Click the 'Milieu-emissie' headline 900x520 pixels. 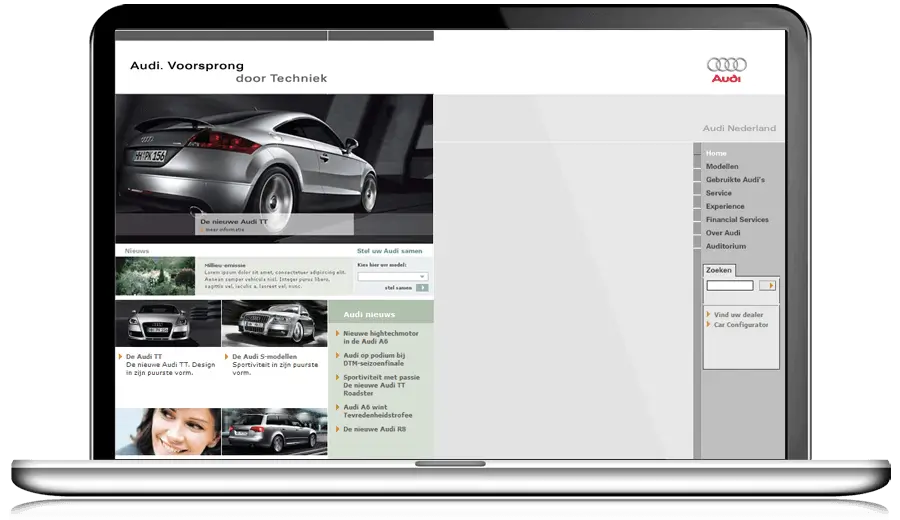225,265
